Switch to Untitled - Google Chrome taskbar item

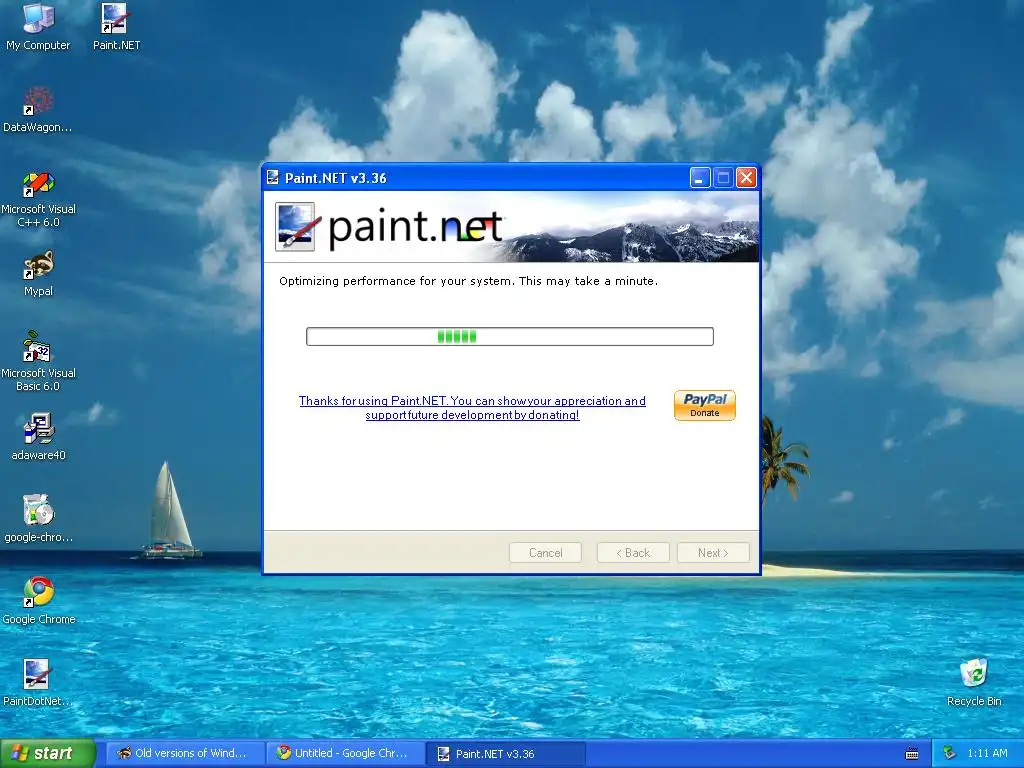point(345,753)
